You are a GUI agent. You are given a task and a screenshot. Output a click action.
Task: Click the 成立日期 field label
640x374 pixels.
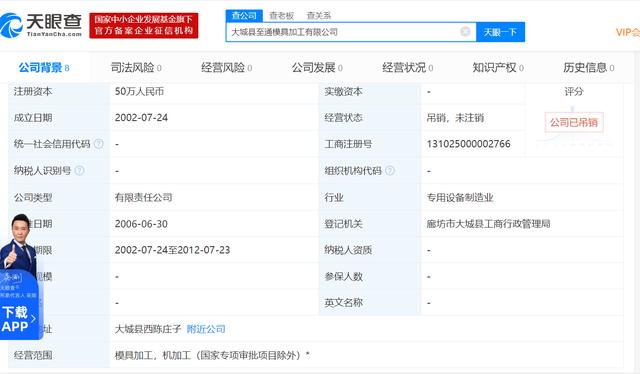33,118
